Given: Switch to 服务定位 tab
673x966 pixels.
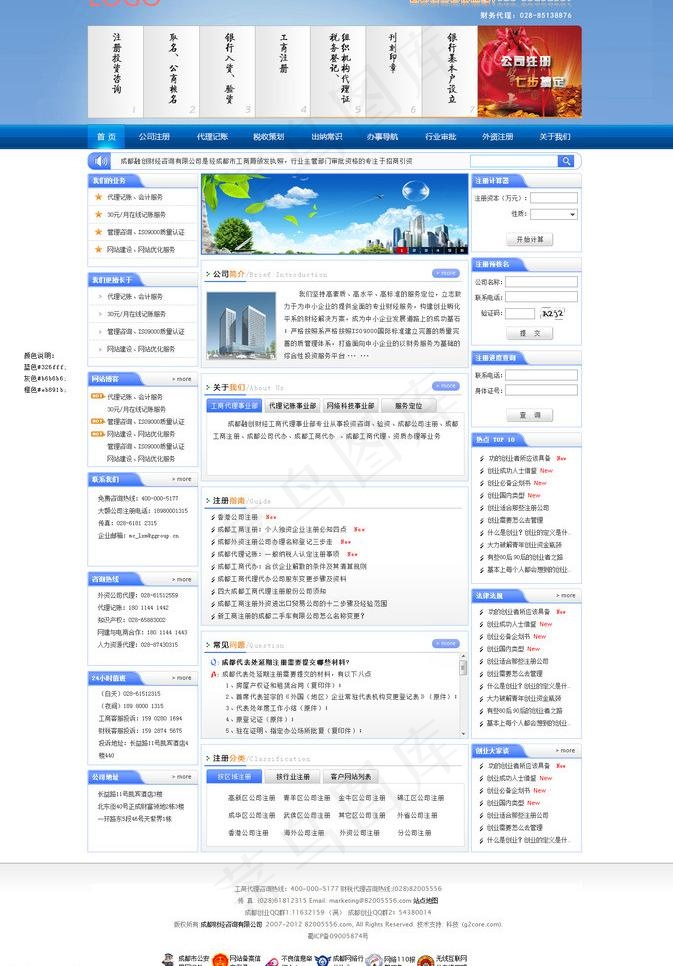Looking at the screenshot, I should (x=409, y=405).
